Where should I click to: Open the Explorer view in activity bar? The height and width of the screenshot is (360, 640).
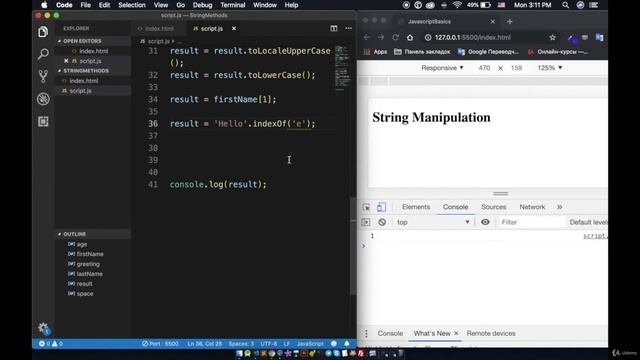(43, 32)
